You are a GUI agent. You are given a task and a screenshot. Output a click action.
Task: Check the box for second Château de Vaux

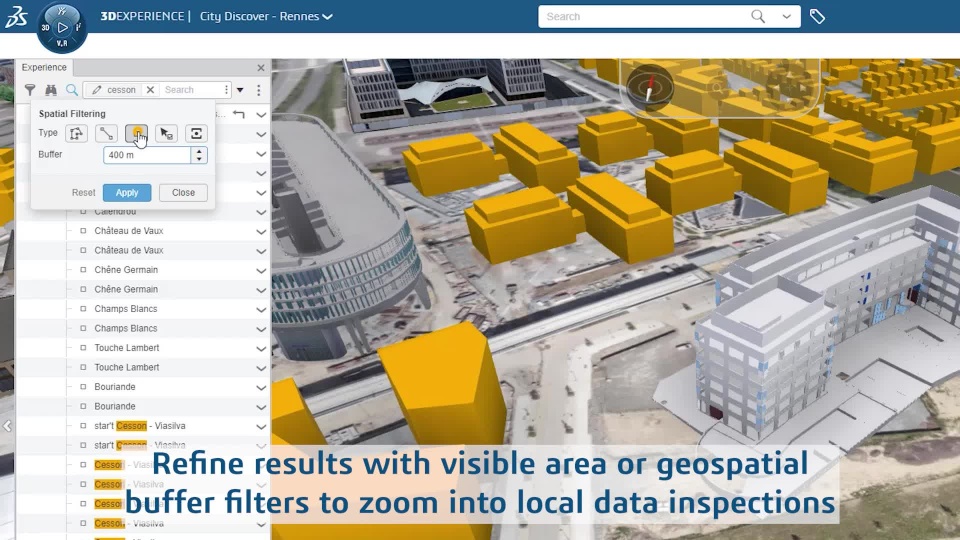(x=83, y=250)
